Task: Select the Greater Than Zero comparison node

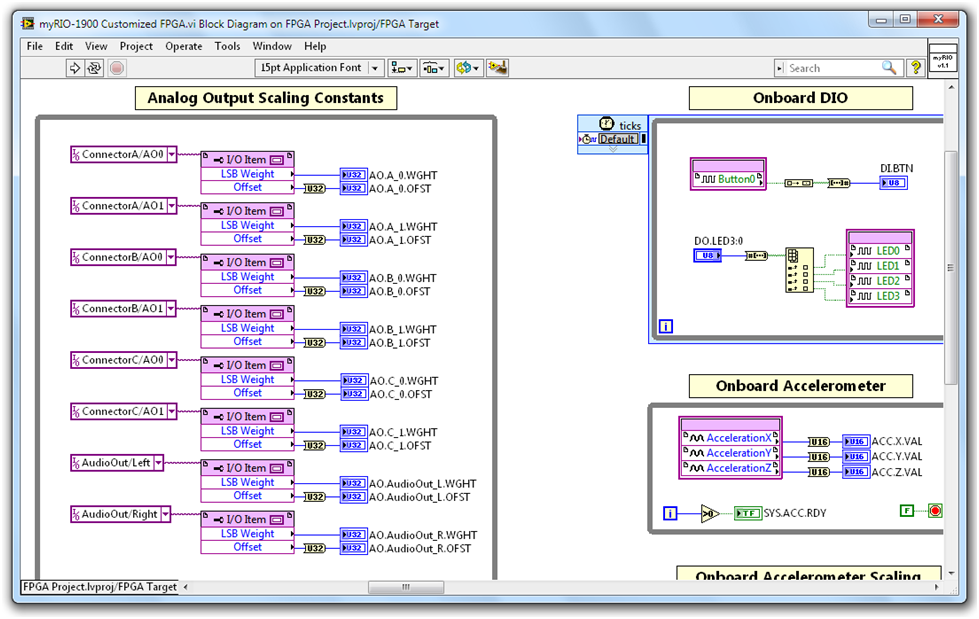Action: coord(709,514)
